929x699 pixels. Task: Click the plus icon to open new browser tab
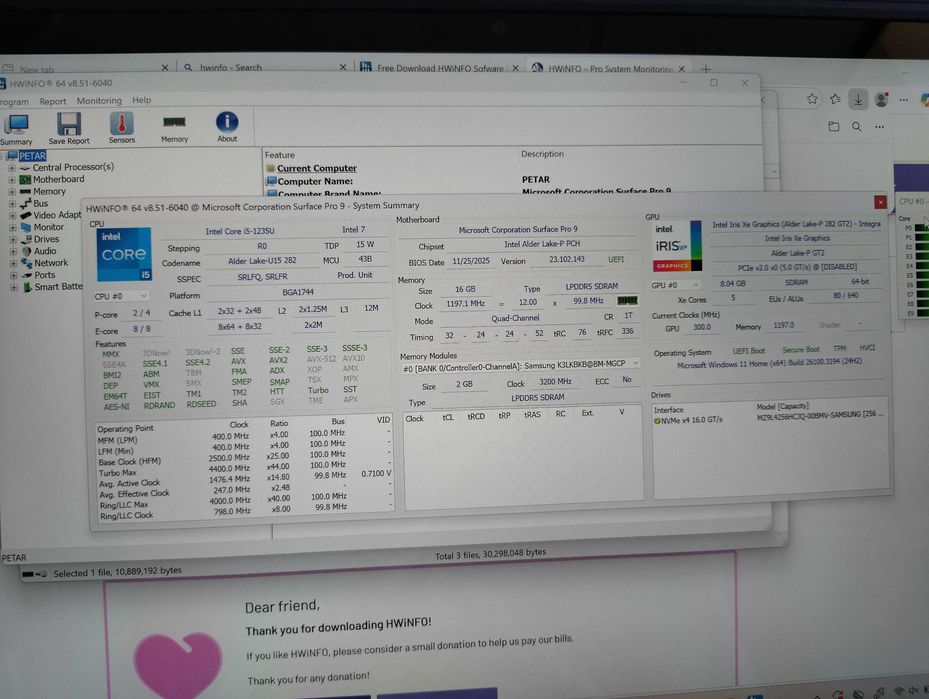[x=706, y=69]
